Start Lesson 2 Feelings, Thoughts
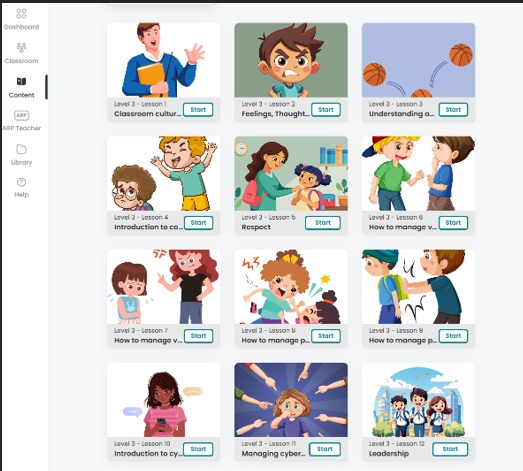Screen dimensions: 523x471 tap(326, 110)
